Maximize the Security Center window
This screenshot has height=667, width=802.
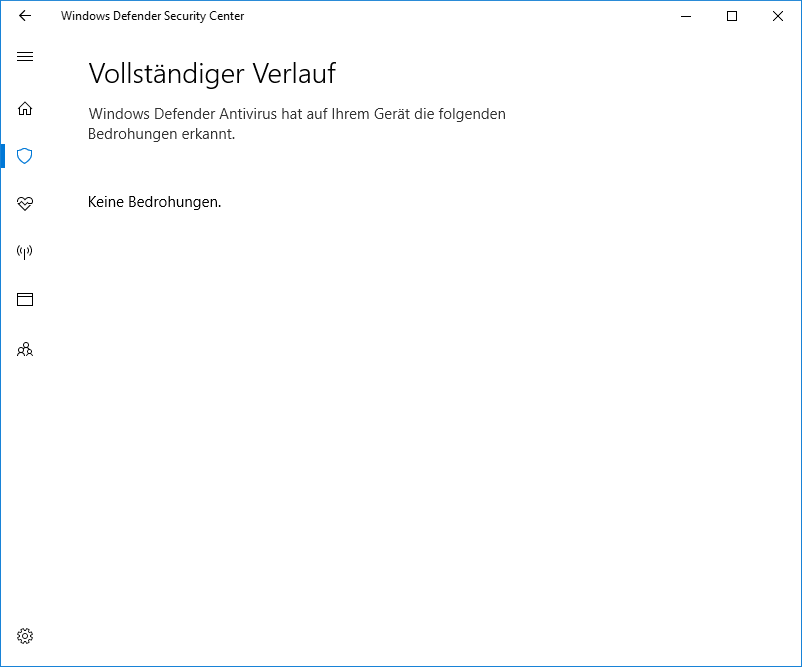[732, 16]
